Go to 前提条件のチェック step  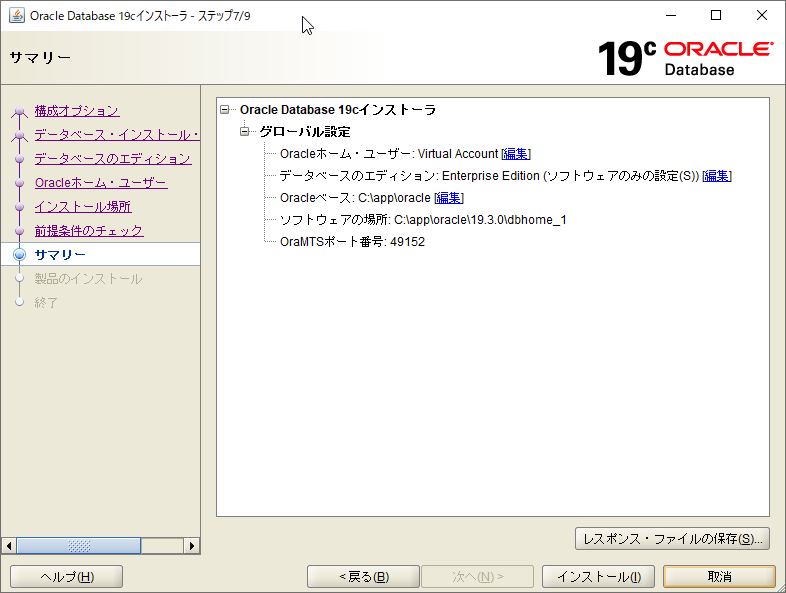(89, 231)
